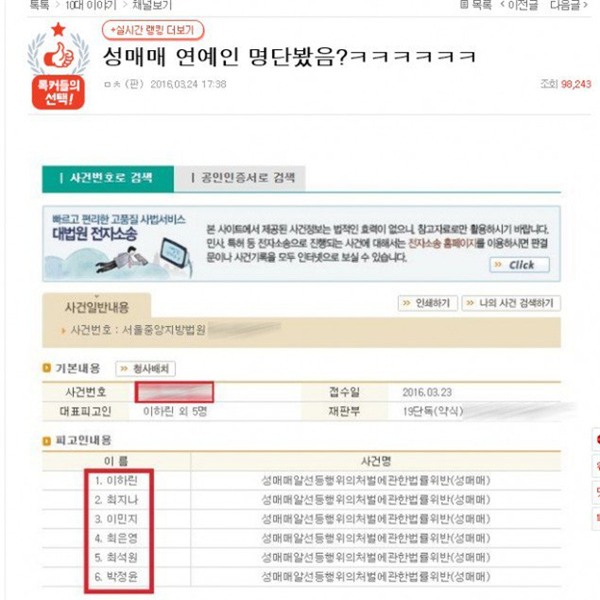Click the orange icon beside 기본내용
Image resolution: width=600 pixels, height=600 pixels.
tap(47, 368)
